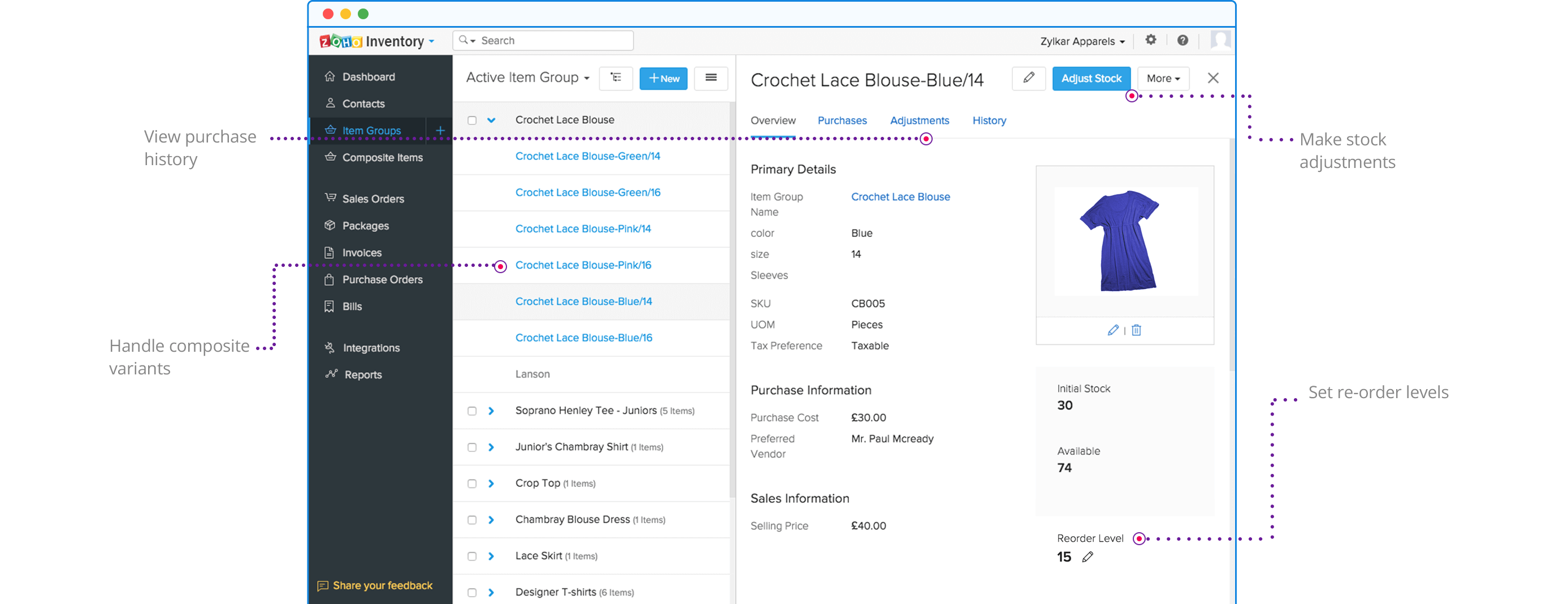Expand the Crop Top item group
This screenshot has width=1568, height=604.
pos(491,484)
